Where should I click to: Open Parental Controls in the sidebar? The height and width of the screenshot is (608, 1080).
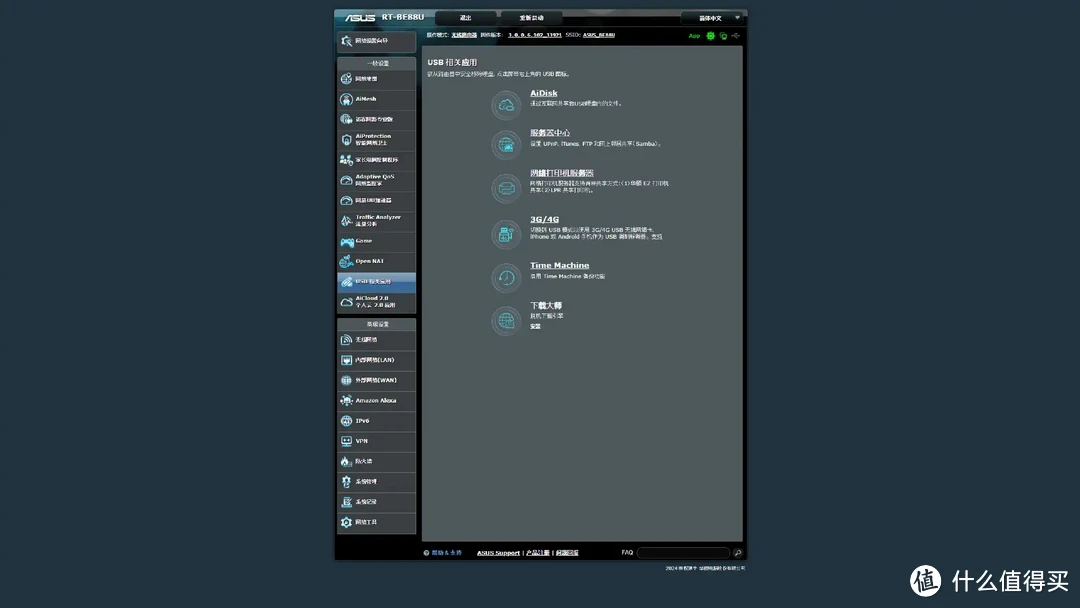click(x=376, y=160)
